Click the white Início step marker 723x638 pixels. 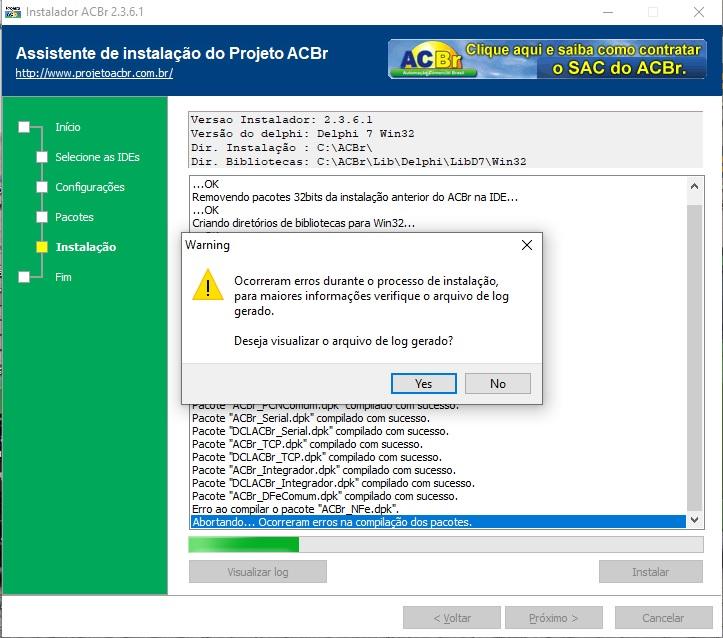click(24, 127)
